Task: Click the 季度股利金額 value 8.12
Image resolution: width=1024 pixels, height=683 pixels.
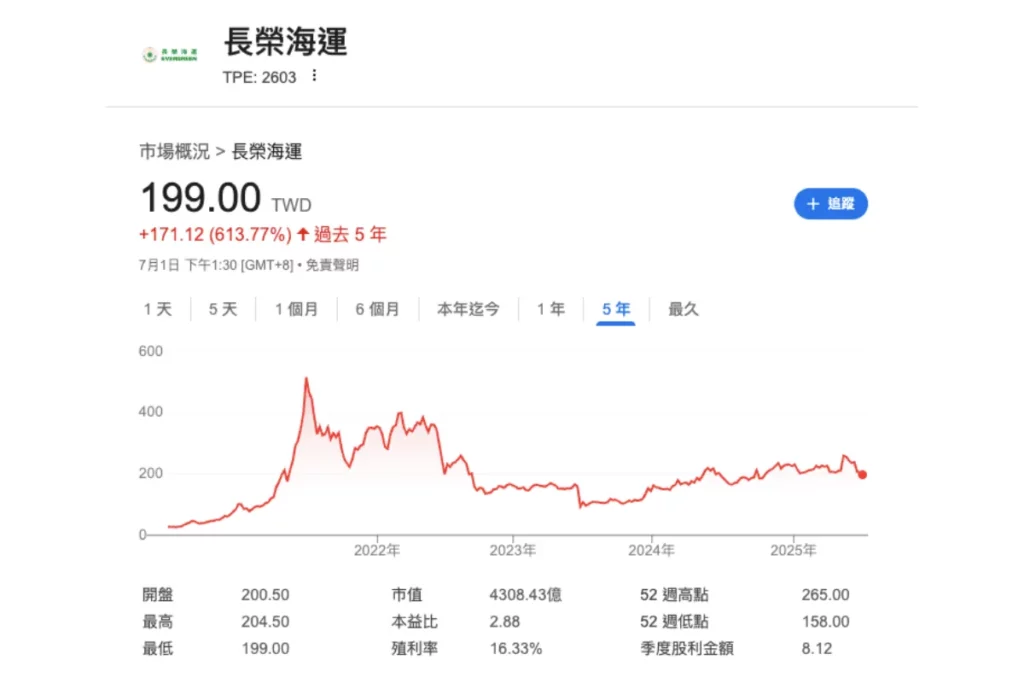Action: pyautogui.click(x=817, y=648)
